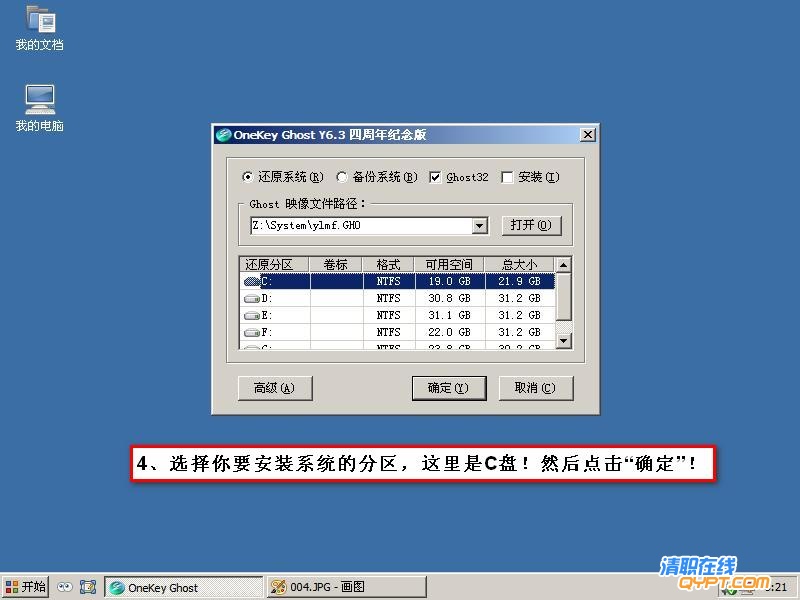The height and width of the screenshot is (600, 800).
Task: Sort by restore partition (还原分区) column header
Action: tap(274, 265)
